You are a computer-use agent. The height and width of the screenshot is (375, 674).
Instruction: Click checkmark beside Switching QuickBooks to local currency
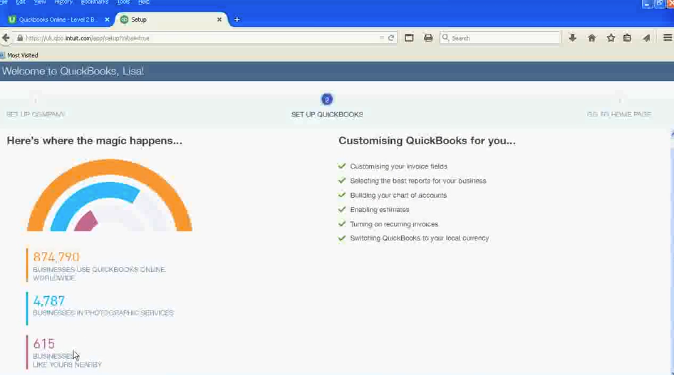(x=342, y=238)
